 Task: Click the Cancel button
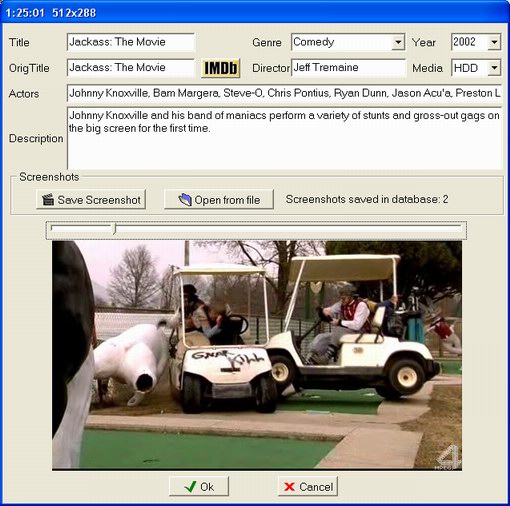point(308,487)
